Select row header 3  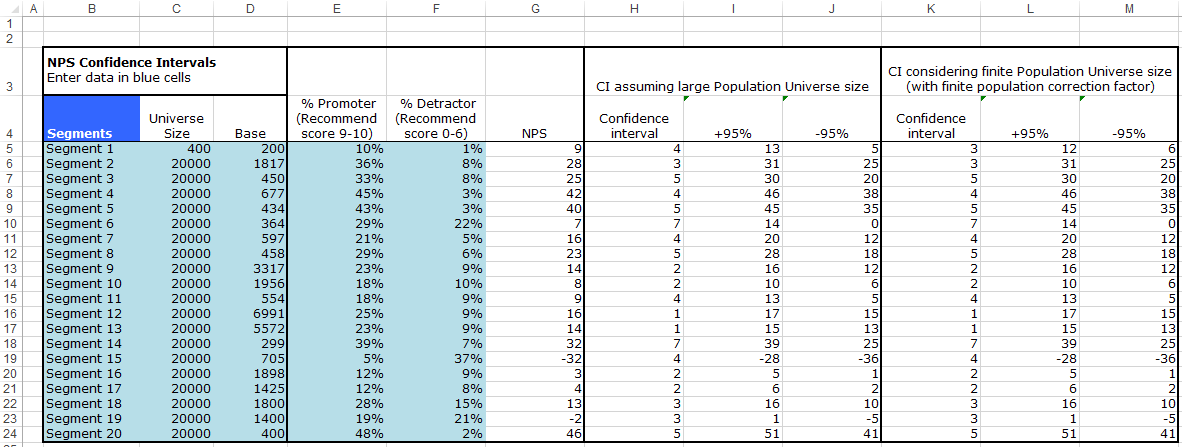(x=11, y=72)
